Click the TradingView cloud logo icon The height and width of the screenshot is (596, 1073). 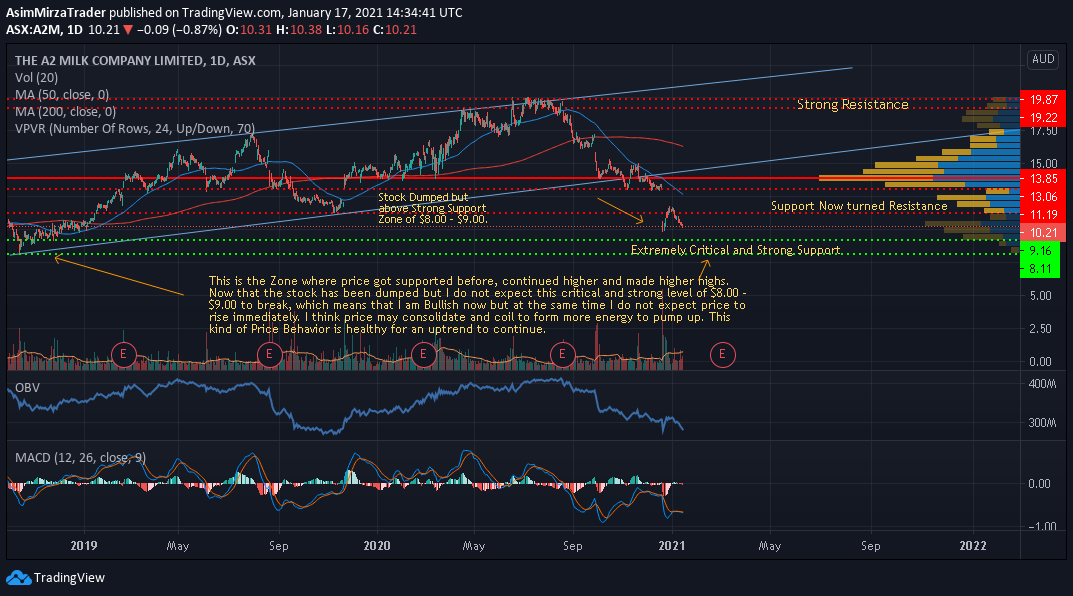pos(18,578)
